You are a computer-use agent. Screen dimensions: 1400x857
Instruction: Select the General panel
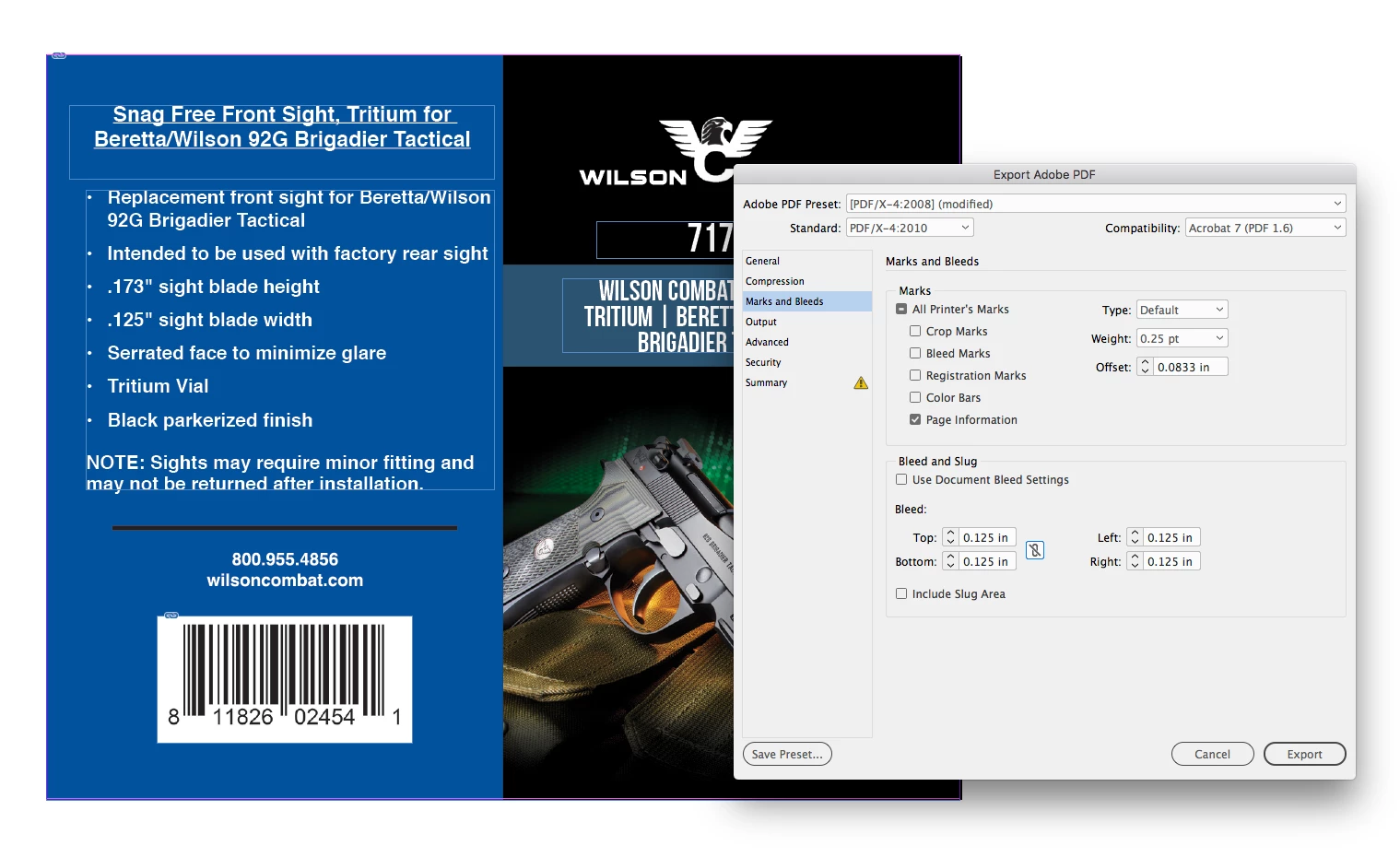[x=807, y=262]
